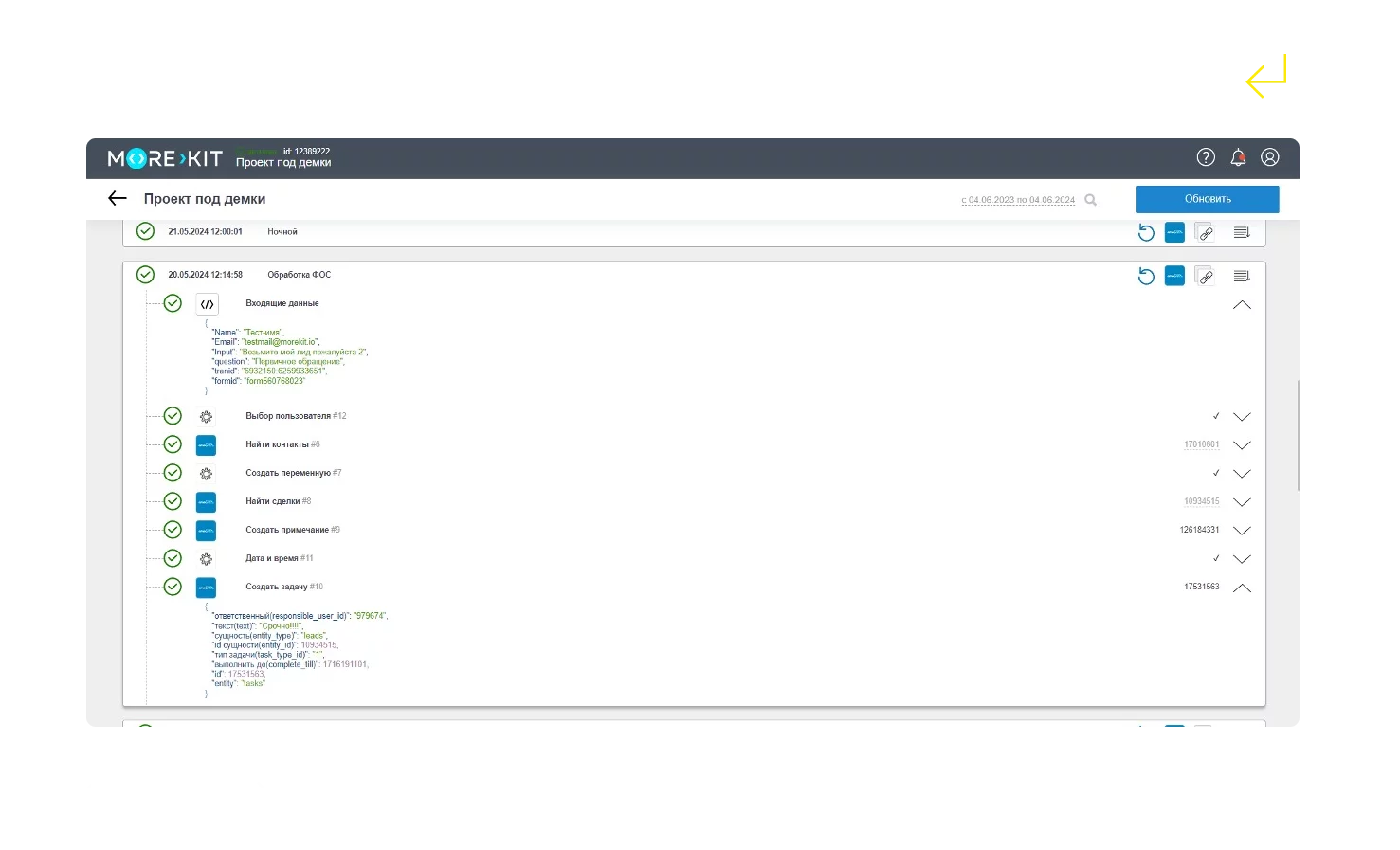Click the gear icon for Выбор пользователя
This screenshot has height=850, width=1400.
(x=206, y=416)
